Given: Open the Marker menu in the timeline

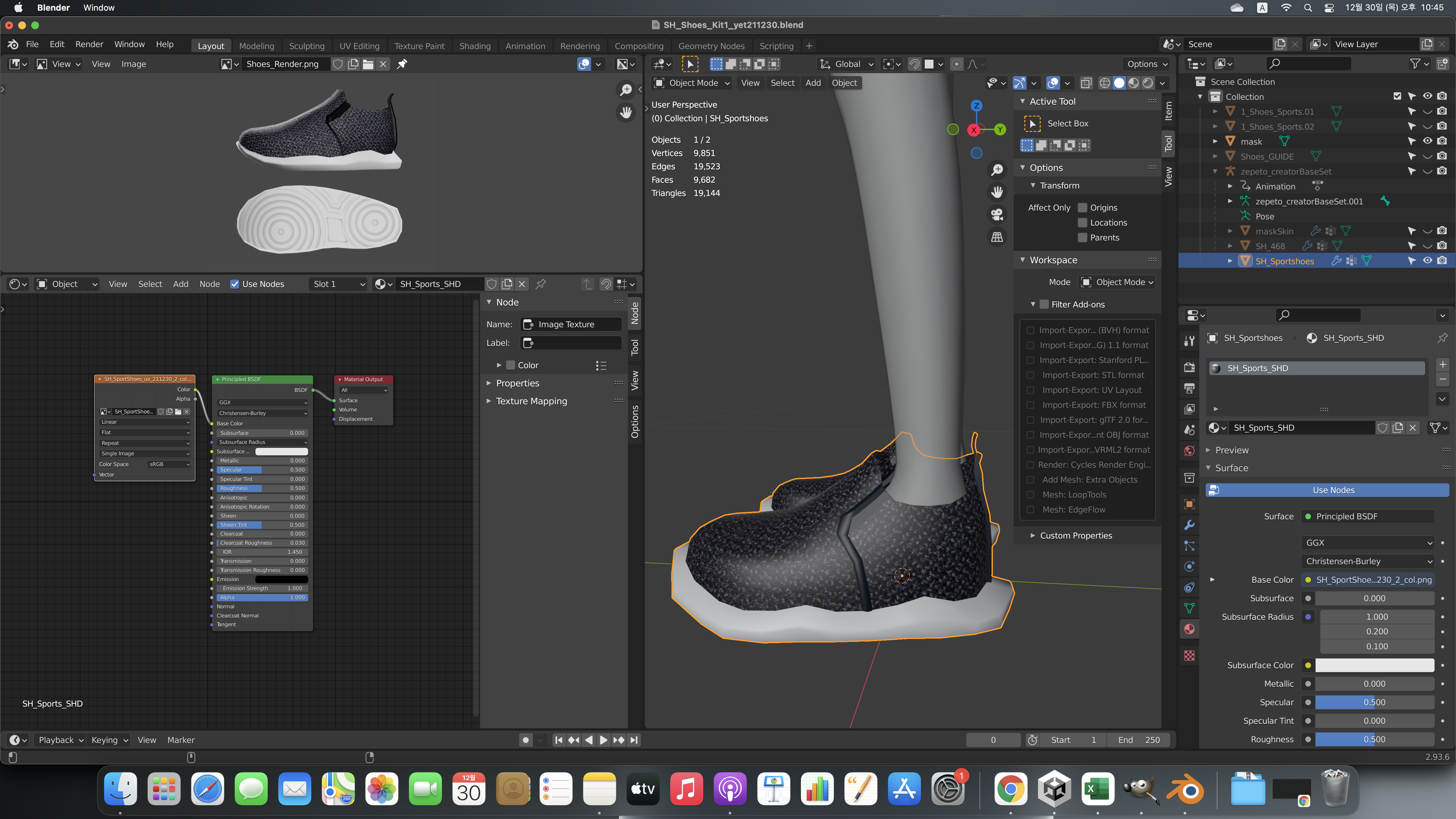Looking at the screenshot, I should [x=180, y=740].
